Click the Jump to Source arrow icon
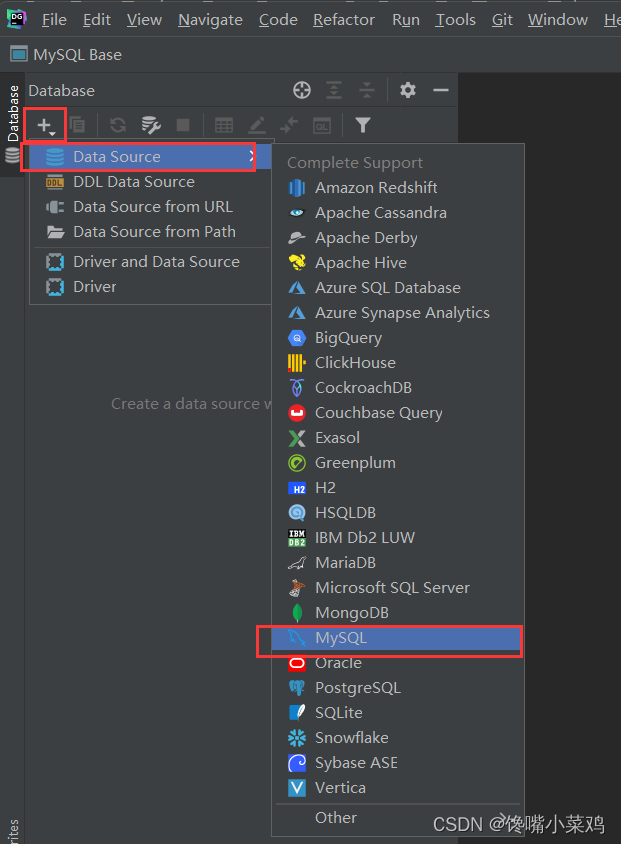 [289, 125]
